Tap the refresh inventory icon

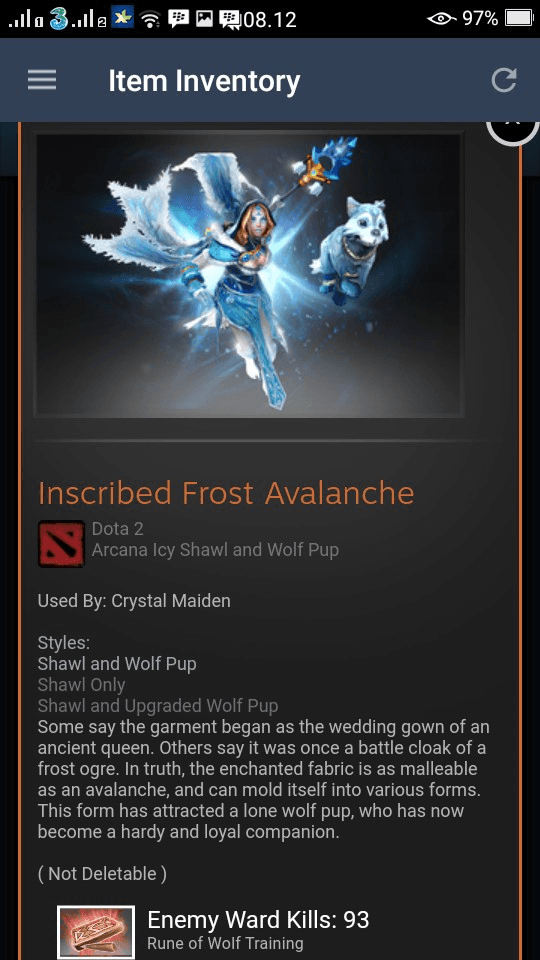[504, 80]
